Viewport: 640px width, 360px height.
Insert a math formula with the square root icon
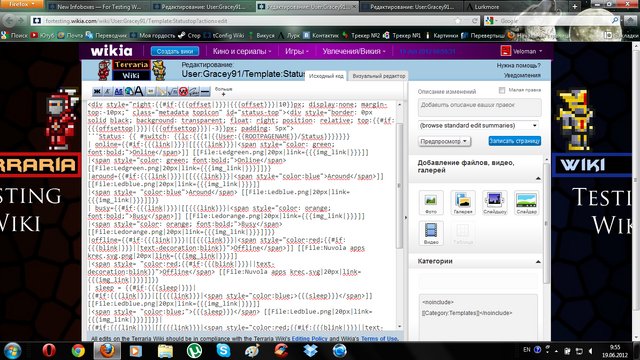pyautogui.click(x=173, y=91)
